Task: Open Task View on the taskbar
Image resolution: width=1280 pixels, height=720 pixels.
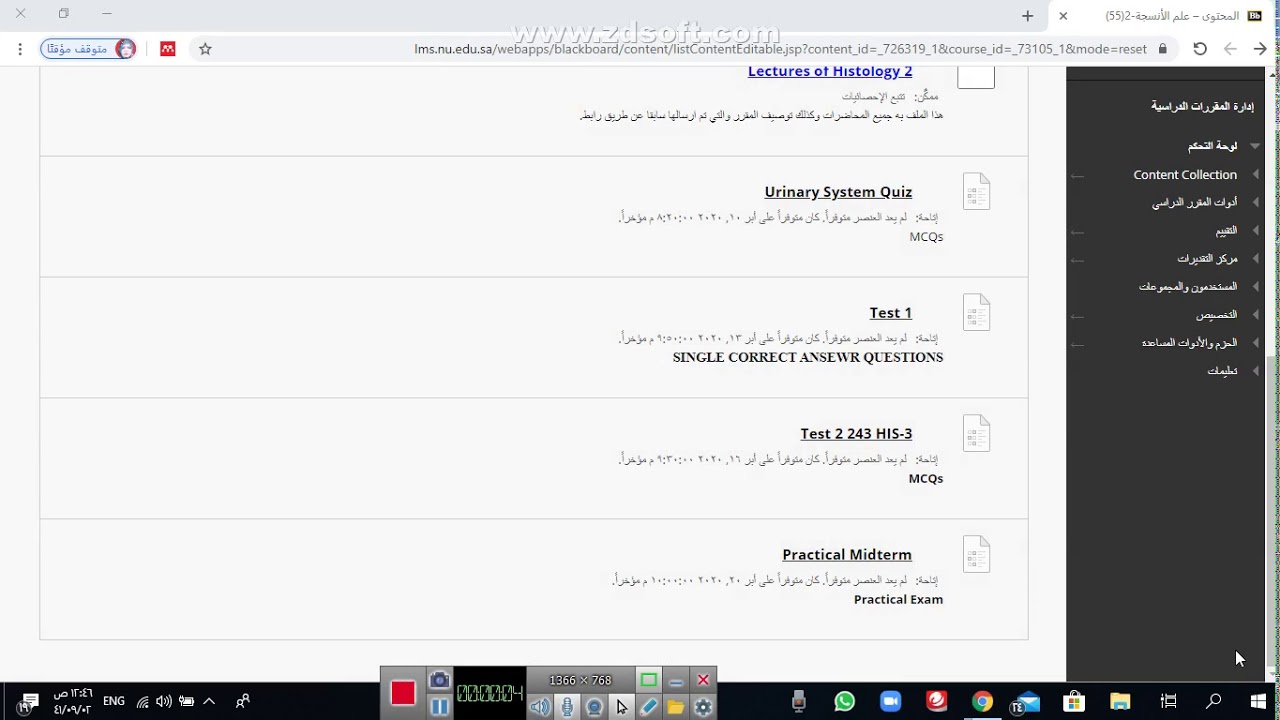Action: [1168, 702]
